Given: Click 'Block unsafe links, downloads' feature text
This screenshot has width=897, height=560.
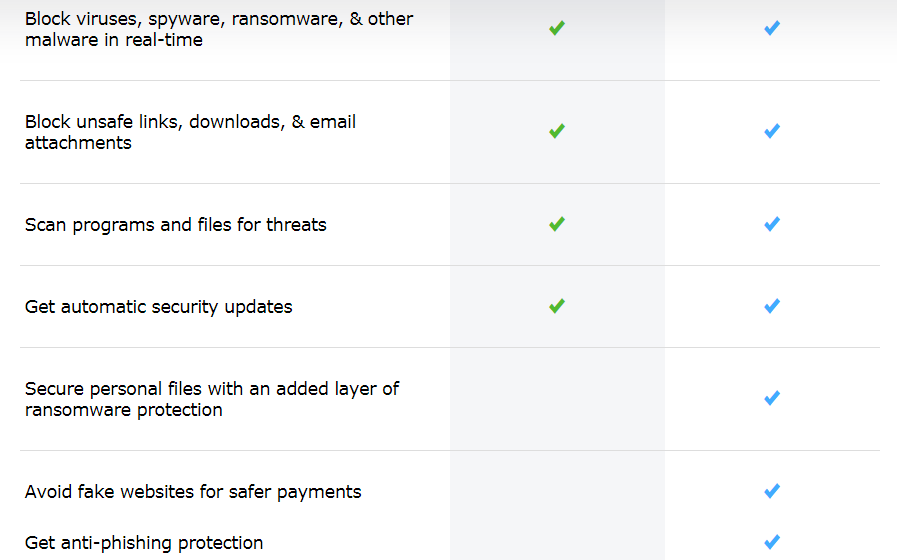Looking at the screenshot, I should point(190,132).
